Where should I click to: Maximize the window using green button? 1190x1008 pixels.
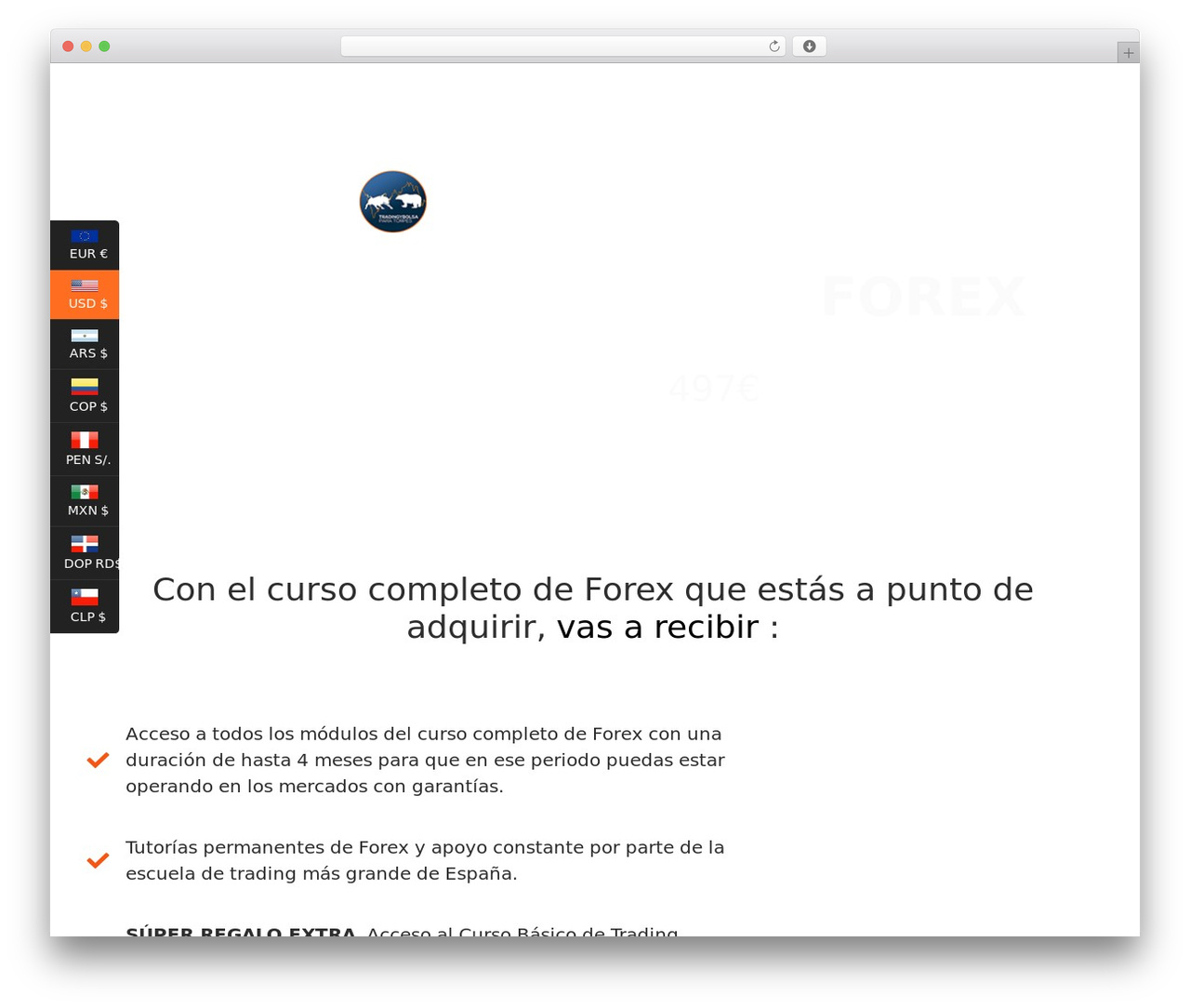[x=104, y=46]
